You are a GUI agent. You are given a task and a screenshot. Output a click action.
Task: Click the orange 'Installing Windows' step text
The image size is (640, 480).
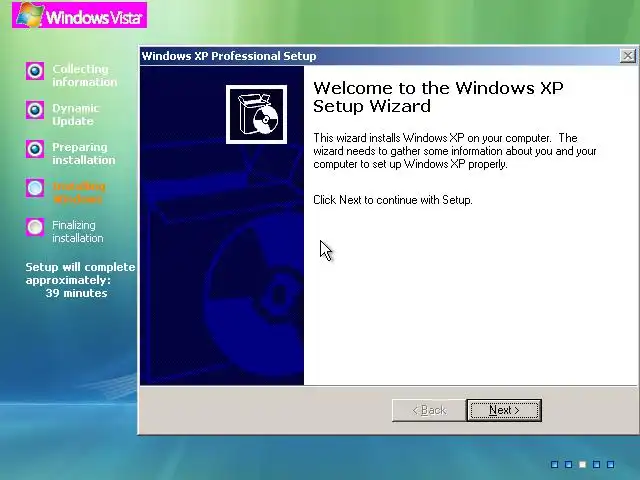click(79, 193)
